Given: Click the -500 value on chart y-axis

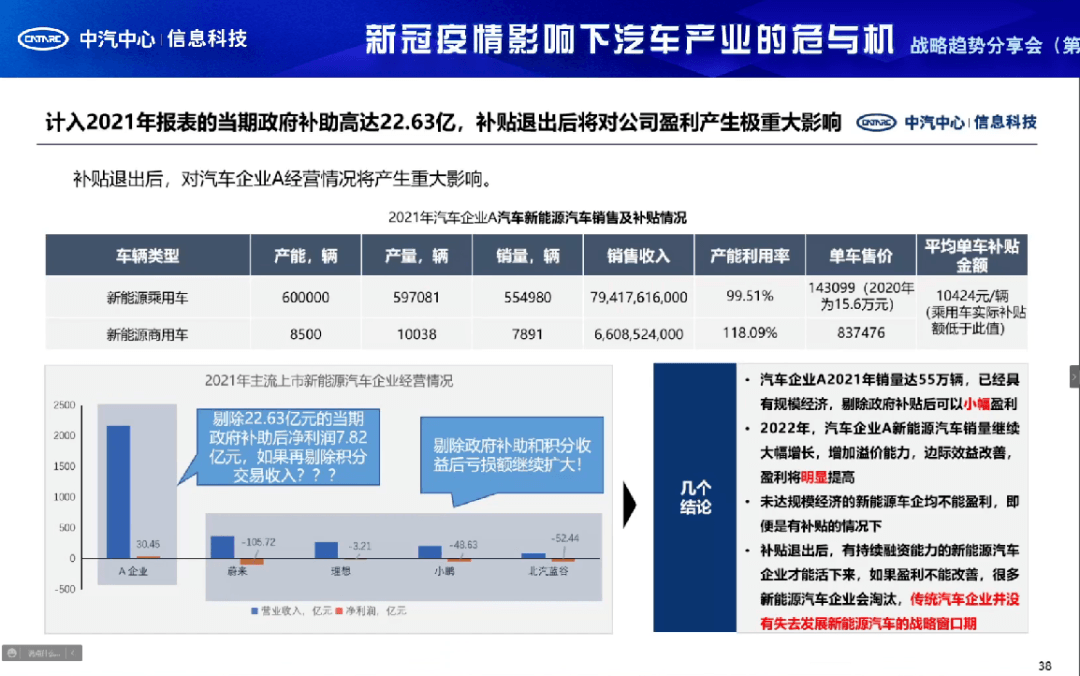Looking at the screenshot, I should (x=64, y=589).
